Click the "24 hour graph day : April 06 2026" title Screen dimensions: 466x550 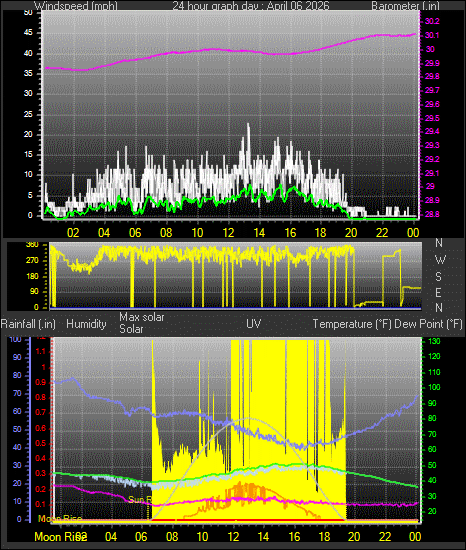pyautogui.click(x=251, y=6)
